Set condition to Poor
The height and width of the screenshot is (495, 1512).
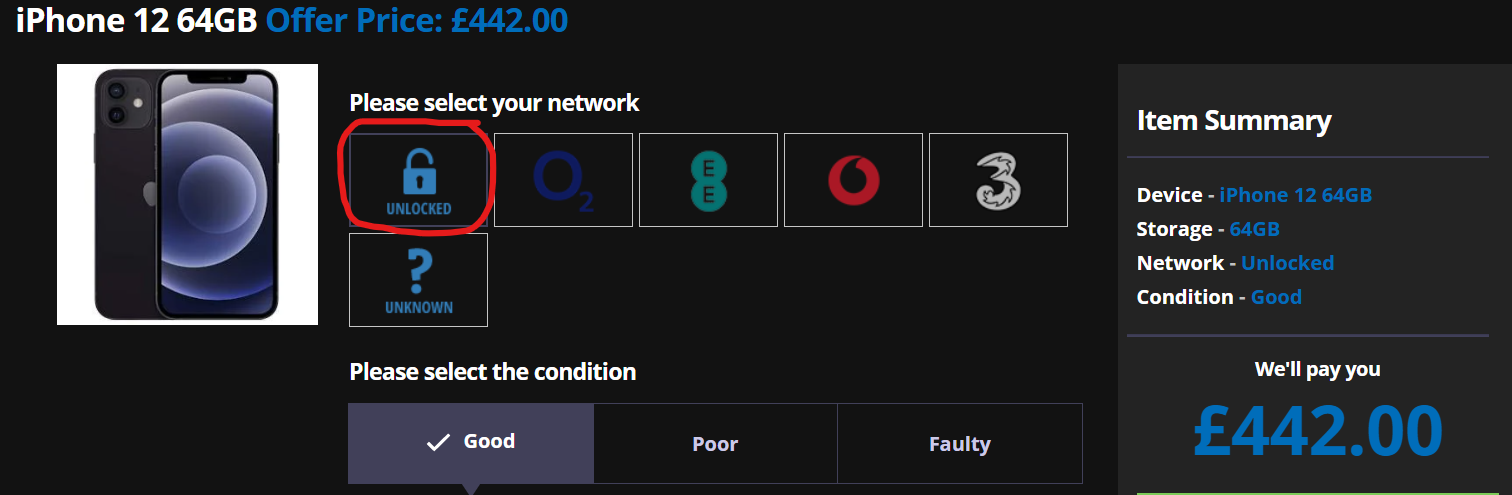(x=715, y=444)
